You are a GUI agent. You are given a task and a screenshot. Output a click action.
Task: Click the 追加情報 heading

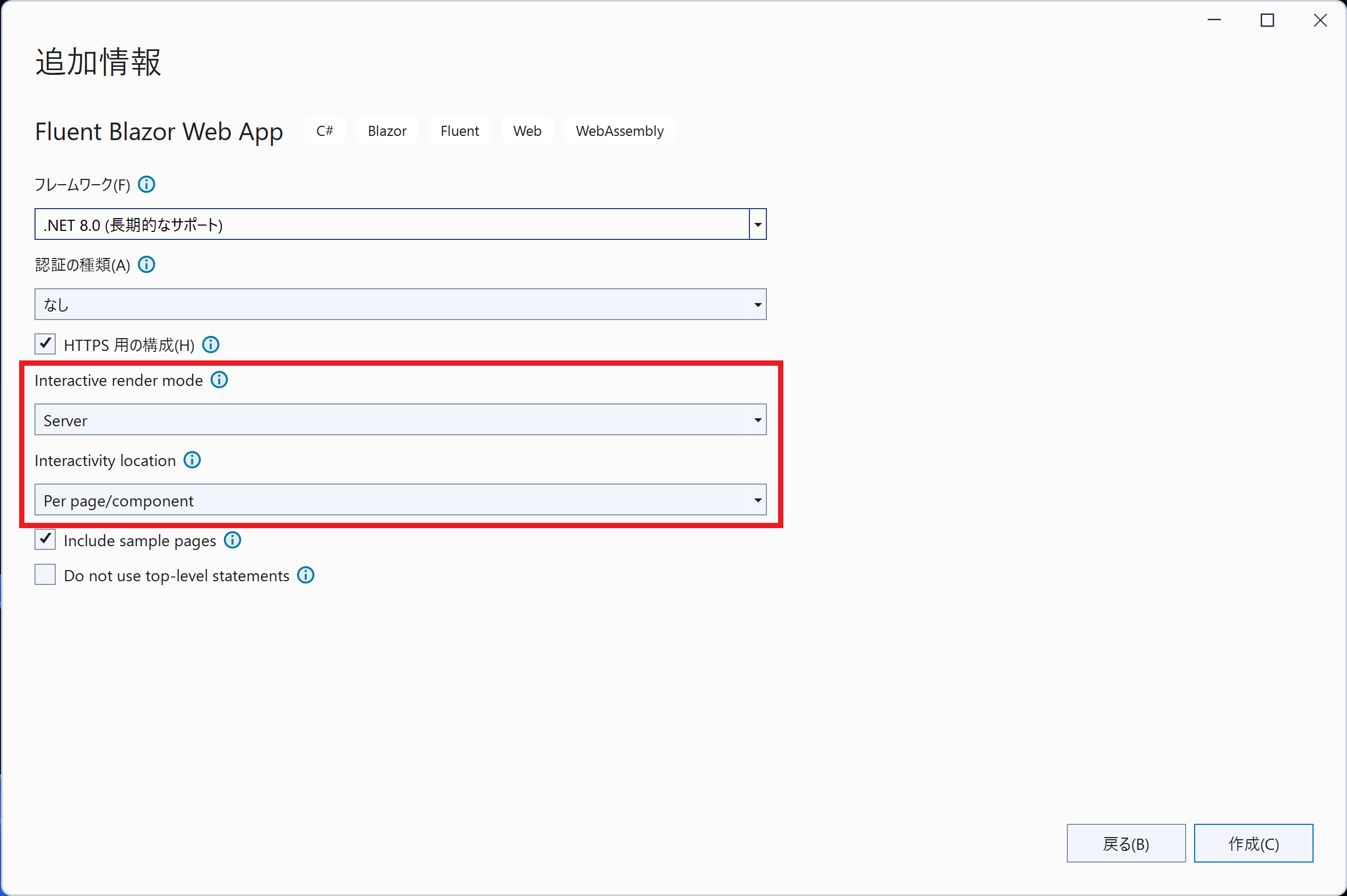98,62
